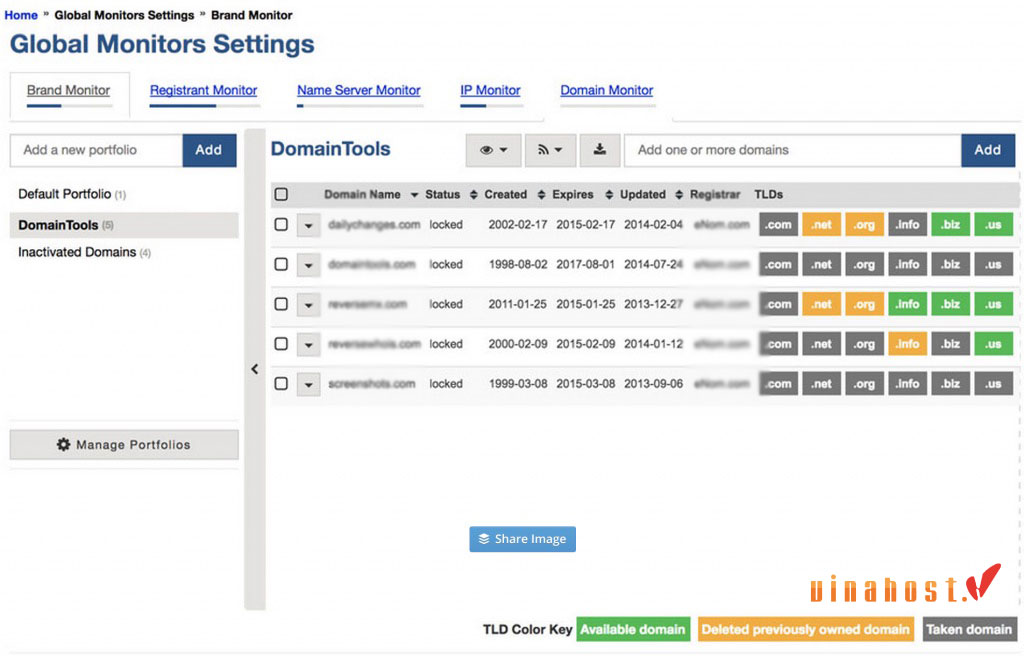Click green .us badge in 2000-02-09 row
Viewport: 1024px width, 656px height.
pyautogui.click(x=994, y=344)
